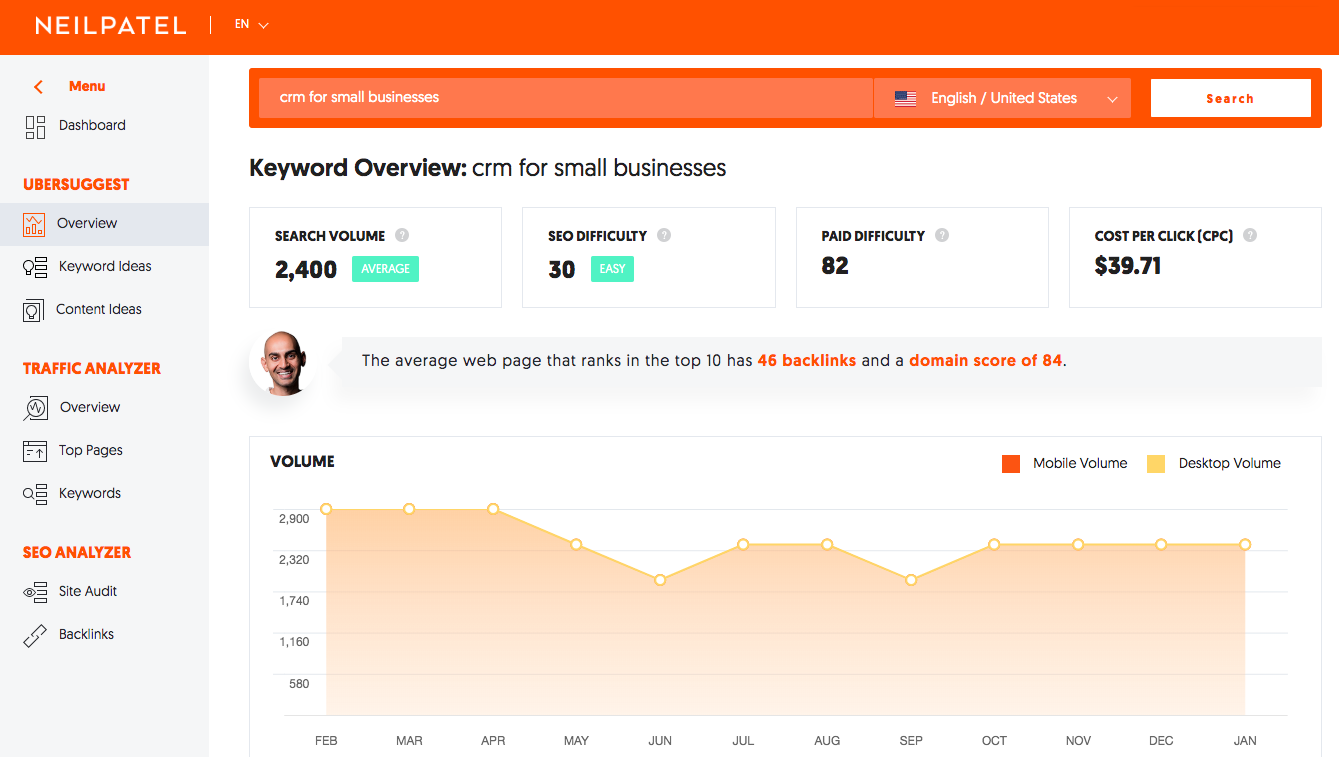Click the JAN data point on chart
This screenshot has width=1339, height=757.
coord(1245,545)
